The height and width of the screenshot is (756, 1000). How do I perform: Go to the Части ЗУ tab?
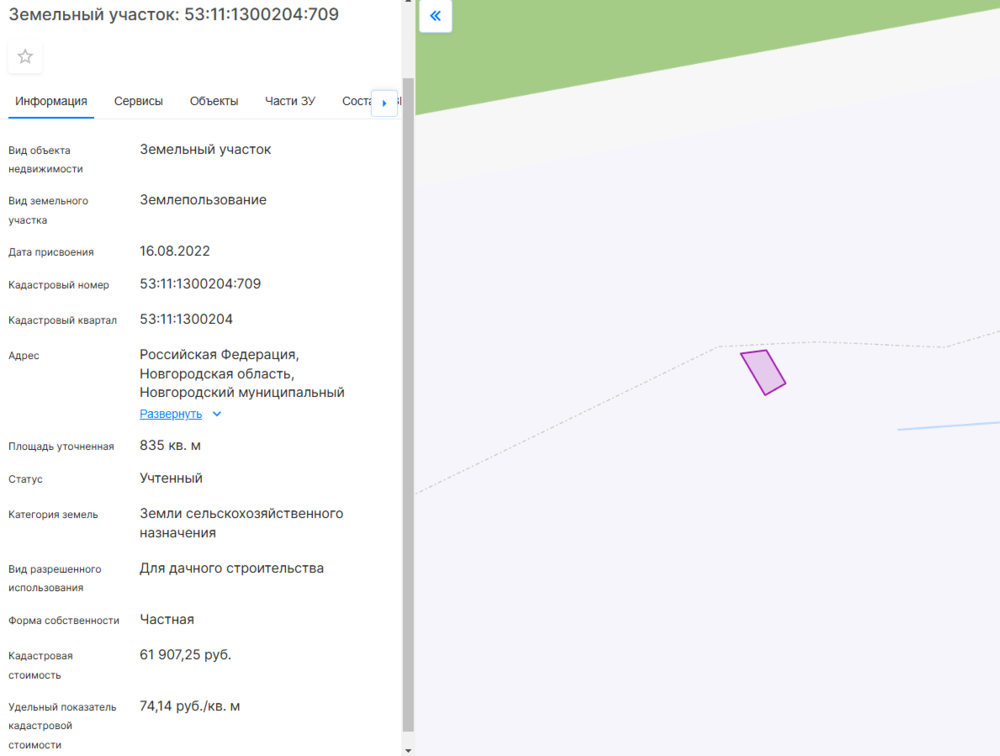coord(290,101)
